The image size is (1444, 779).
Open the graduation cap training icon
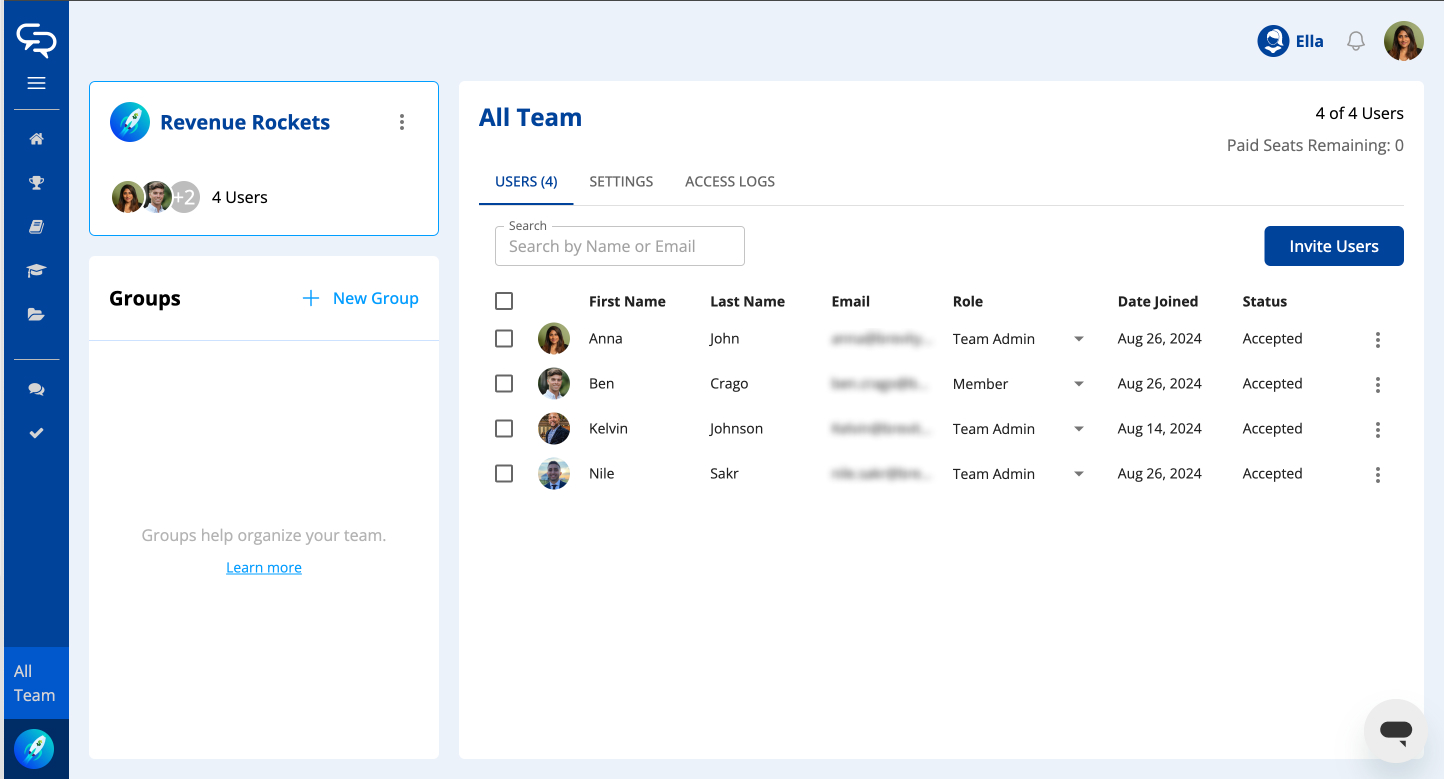pos(36,271)
